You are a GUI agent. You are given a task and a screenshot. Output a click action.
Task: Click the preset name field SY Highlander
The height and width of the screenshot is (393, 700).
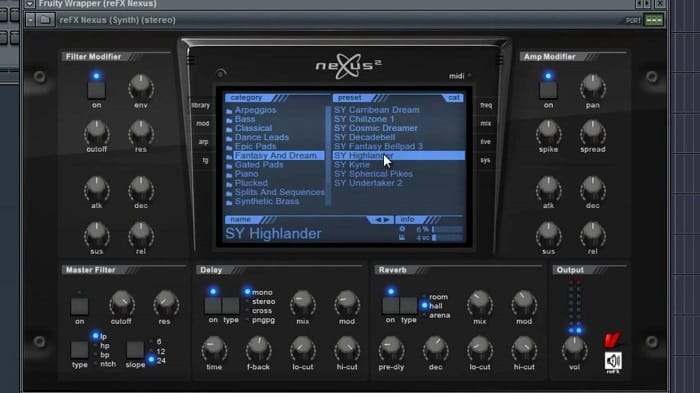(273, 234)
